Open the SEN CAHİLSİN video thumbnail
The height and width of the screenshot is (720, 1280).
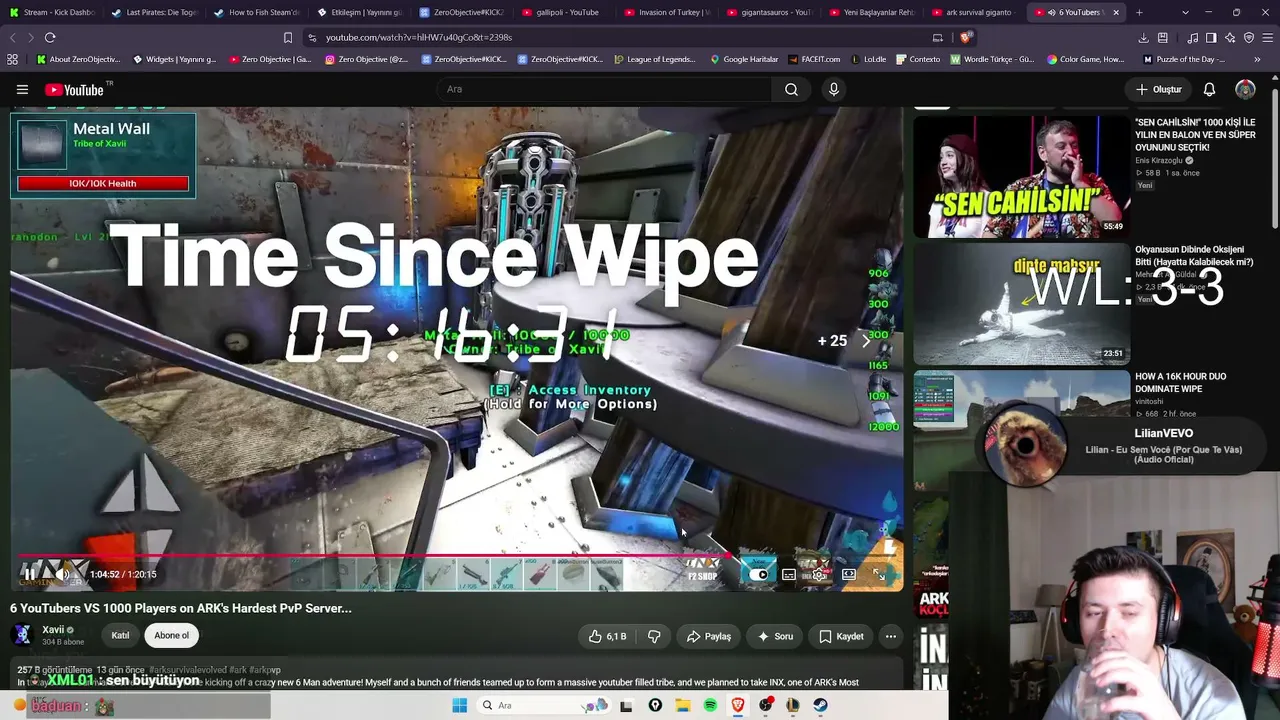(x=1021, y=176)
